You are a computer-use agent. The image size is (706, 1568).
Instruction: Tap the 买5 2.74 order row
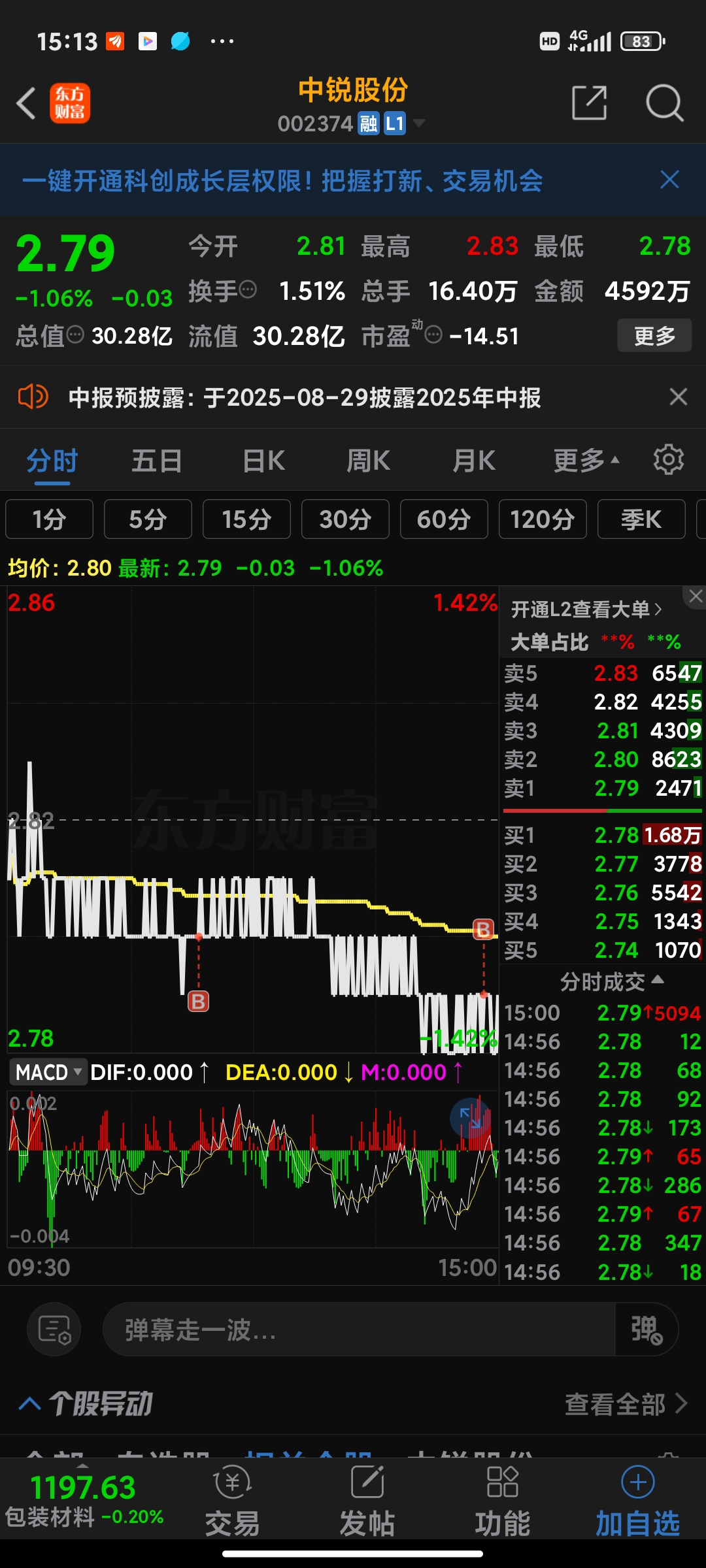[x=603, y=950]
